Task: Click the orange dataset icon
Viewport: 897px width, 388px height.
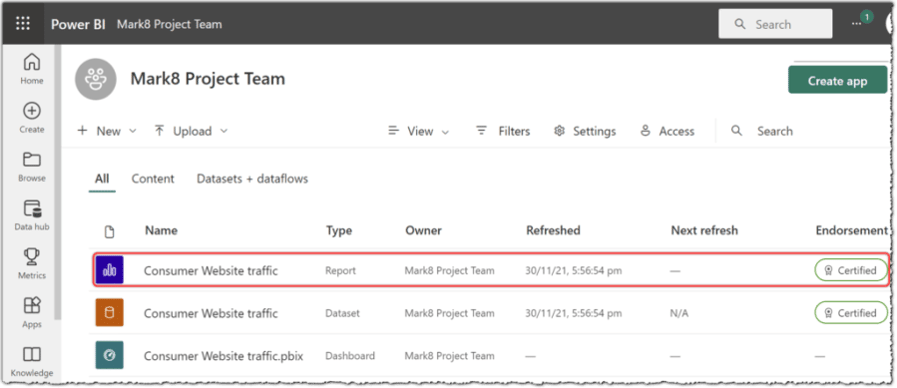Action: 109,313
